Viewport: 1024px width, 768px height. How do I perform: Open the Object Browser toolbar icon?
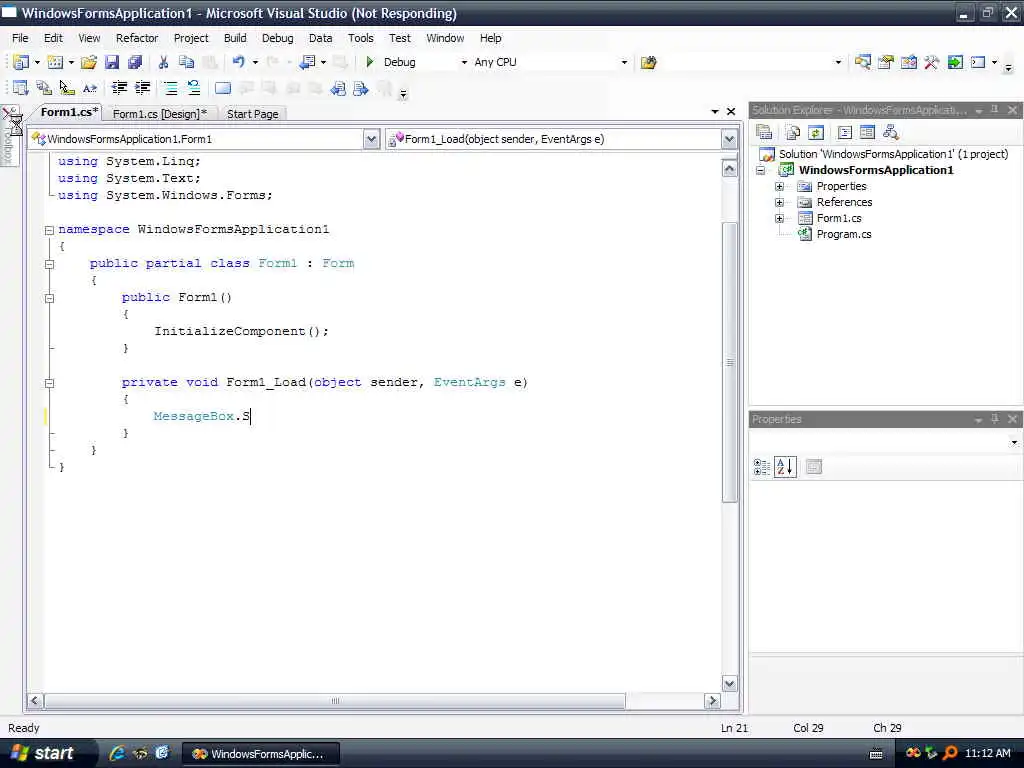click(x=908, y=62)
